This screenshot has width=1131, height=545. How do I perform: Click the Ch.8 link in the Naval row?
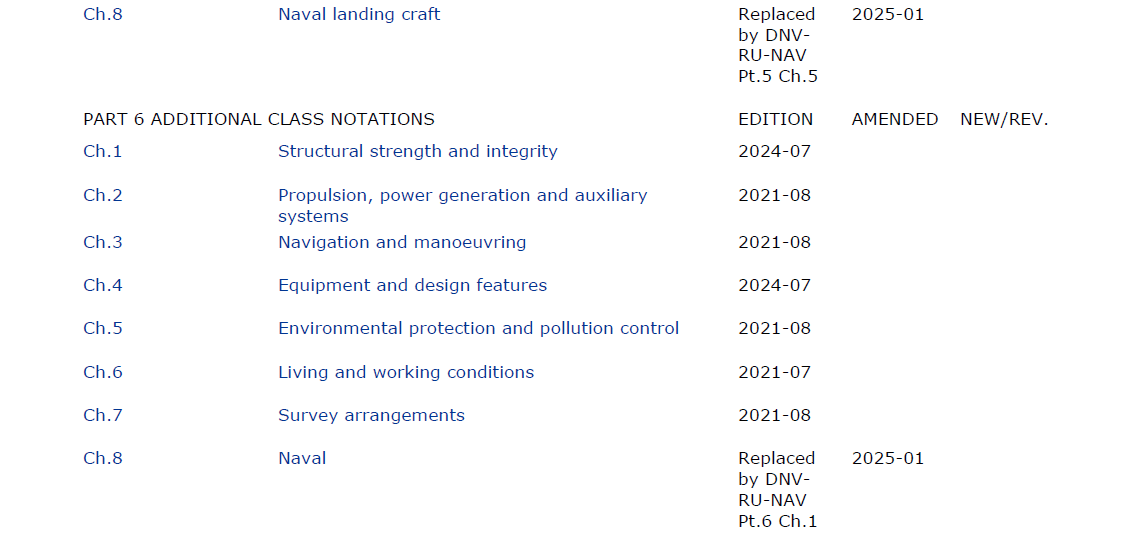102,459
